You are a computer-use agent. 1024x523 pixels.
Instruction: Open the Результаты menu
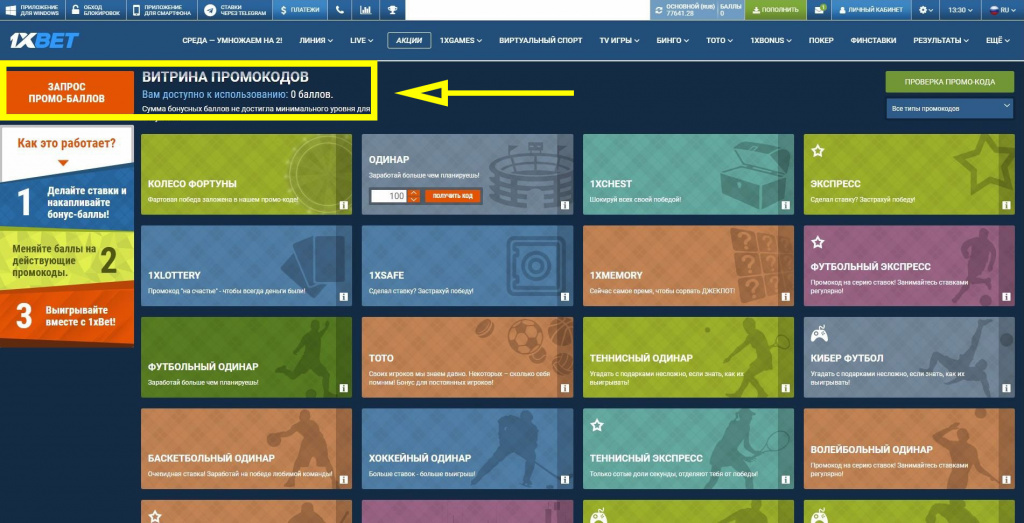point(941,40)
